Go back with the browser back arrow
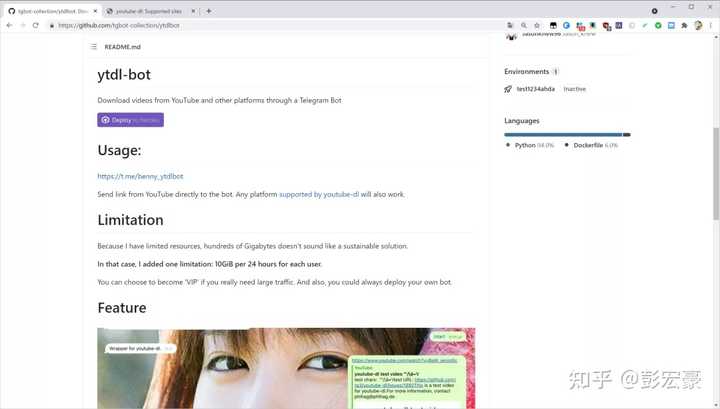720x409 pixels. click(10, 25)
